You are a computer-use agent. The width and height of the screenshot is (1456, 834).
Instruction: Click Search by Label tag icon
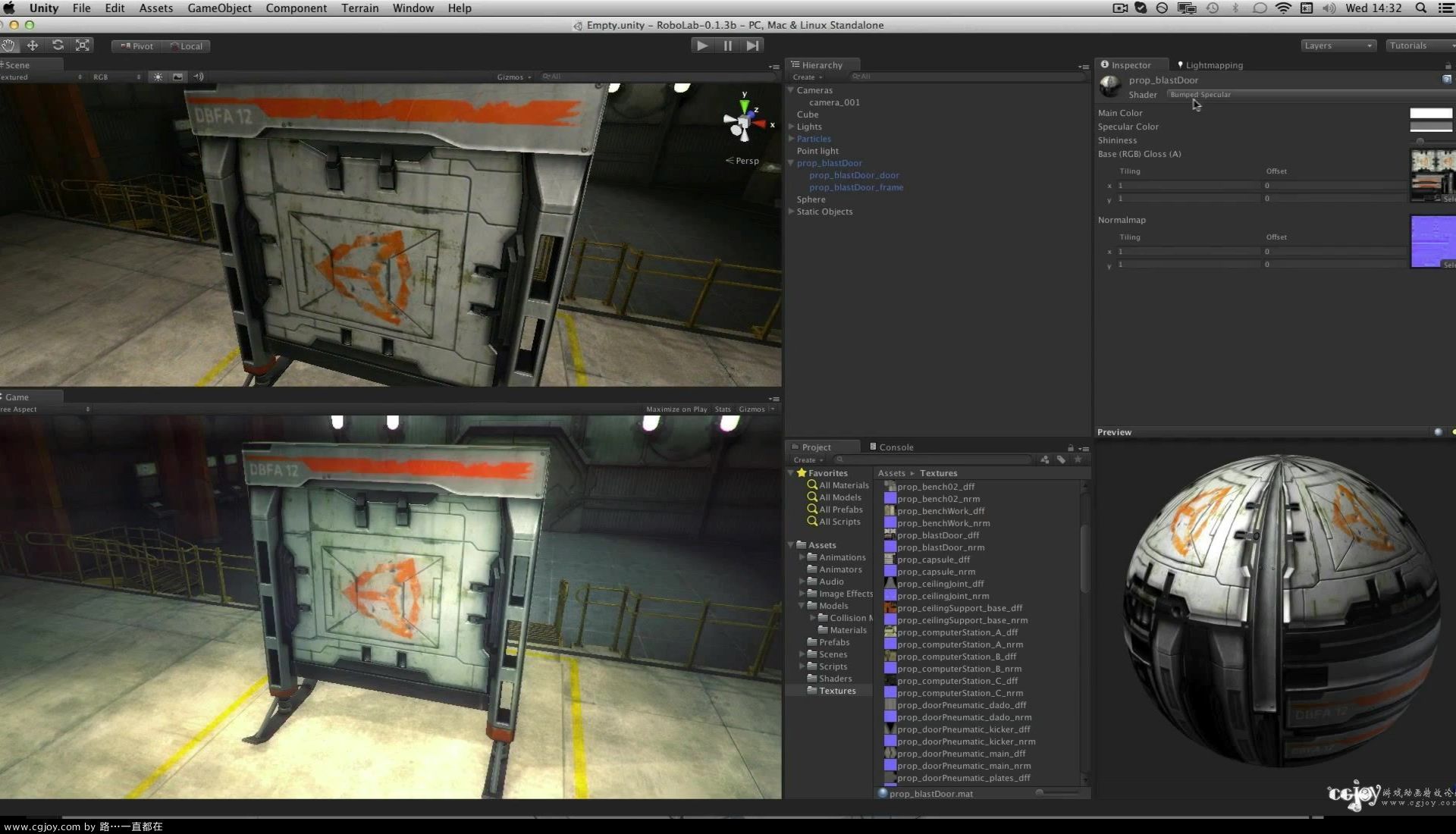pos(1062,459)
